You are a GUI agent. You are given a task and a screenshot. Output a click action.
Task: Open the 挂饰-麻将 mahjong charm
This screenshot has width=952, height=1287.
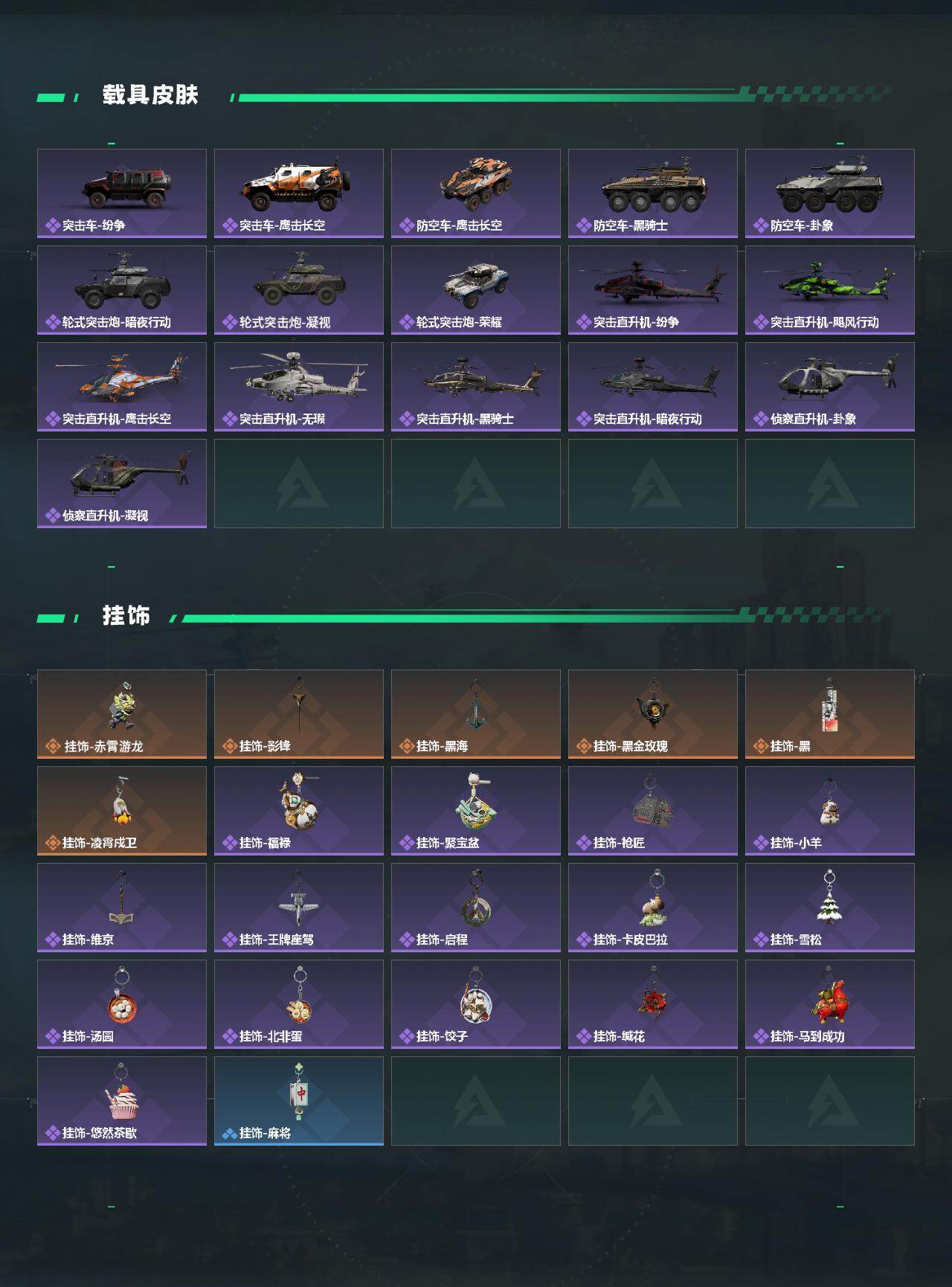tap(299, 1101)
